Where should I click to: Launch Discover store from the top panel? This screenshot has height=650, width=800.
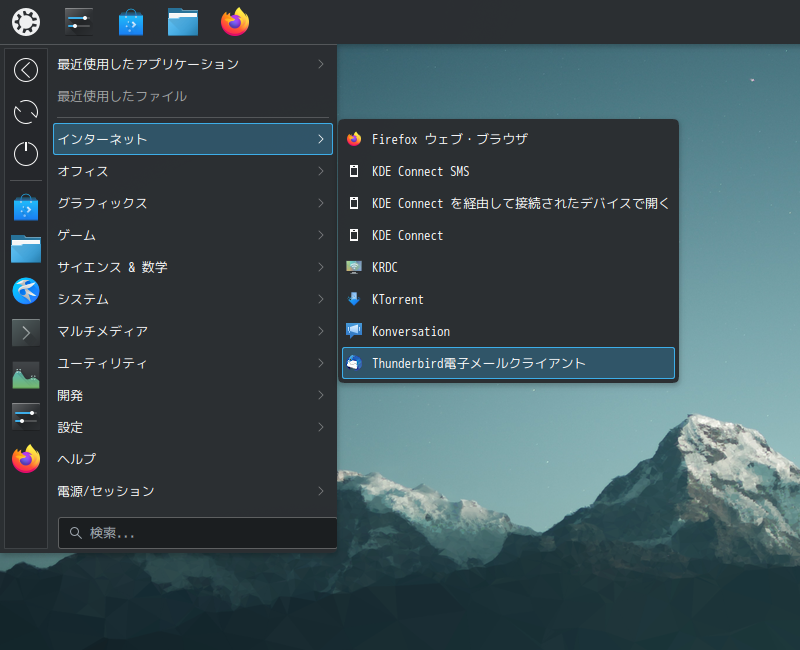point(131,22)
